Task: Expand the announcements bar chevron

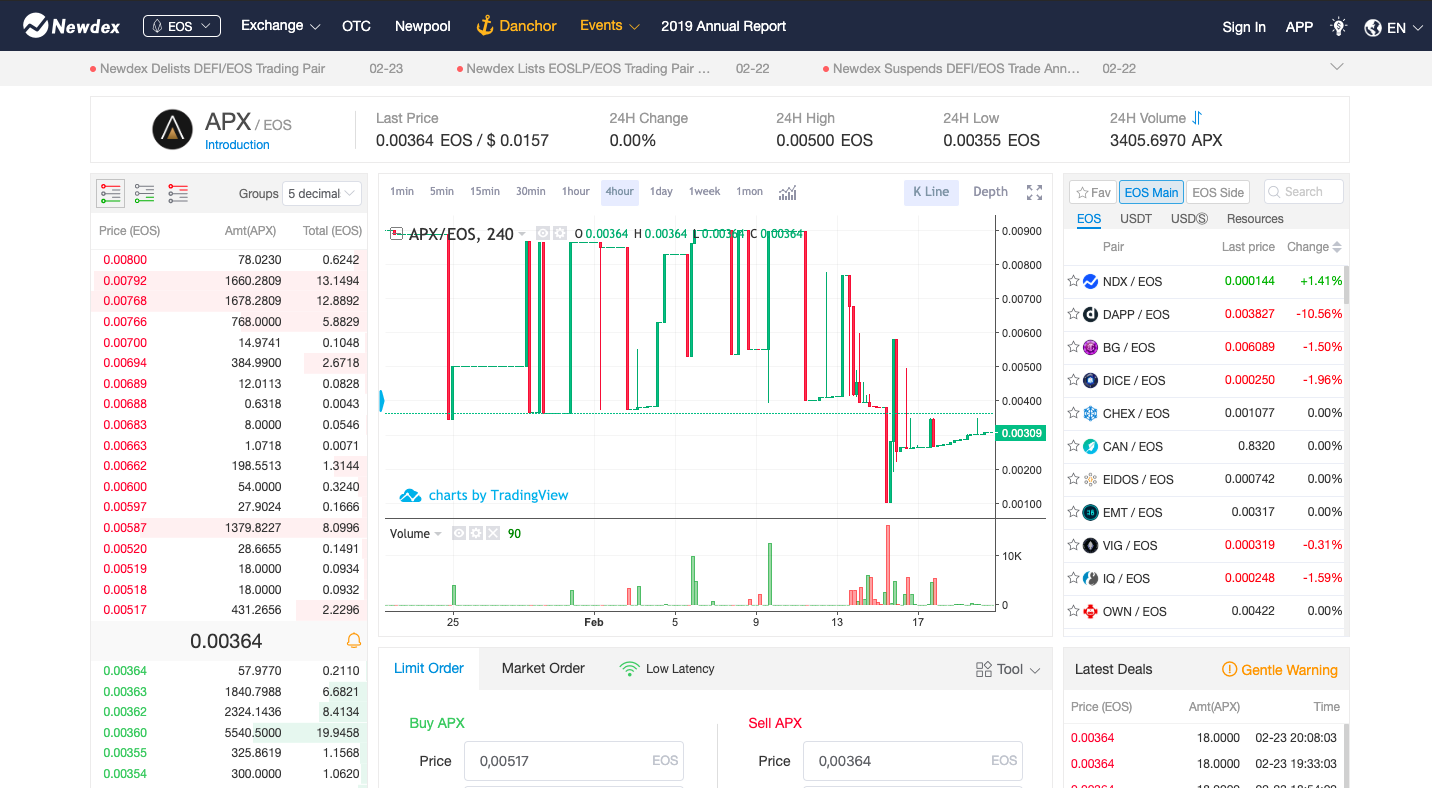Action: click(x=1337, y=66)
